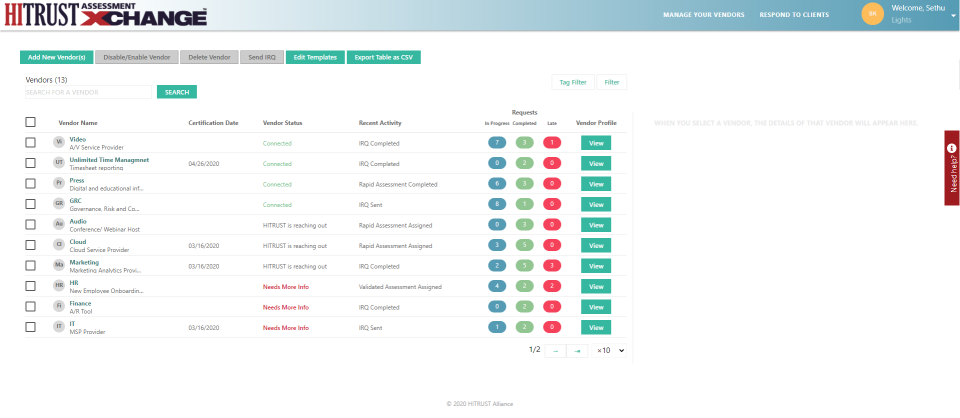The image size is (960, 418).
Task: Sort by Vendor Name column header
Action: point(78,123)
